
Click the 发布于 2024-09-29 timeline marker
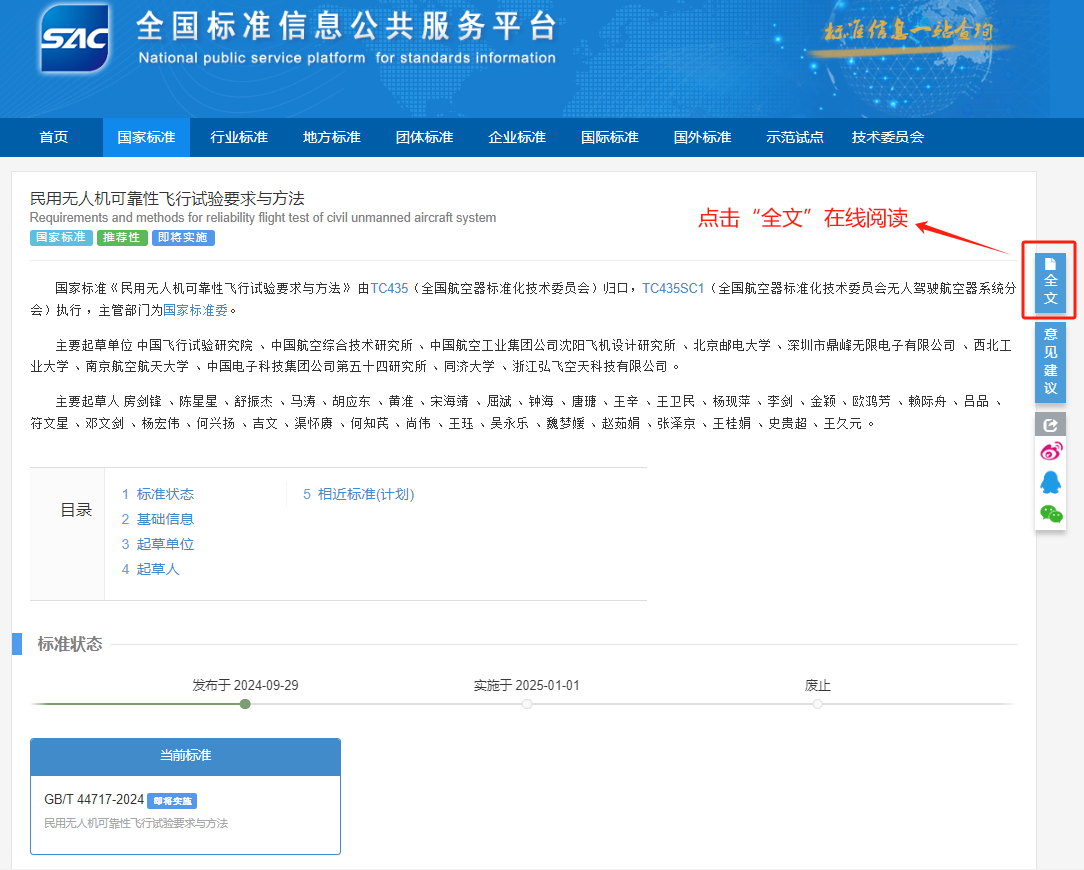(245, 703)
